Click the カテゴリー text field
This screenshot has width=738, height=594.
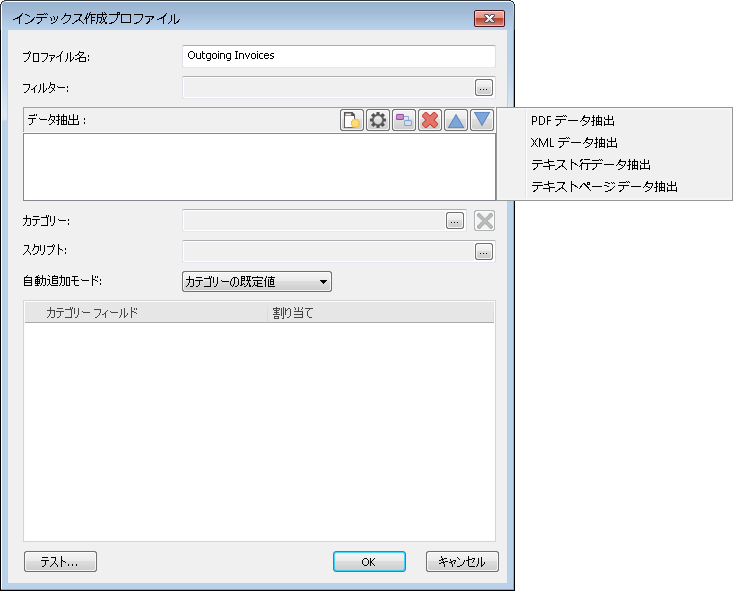tap(313, 221)
